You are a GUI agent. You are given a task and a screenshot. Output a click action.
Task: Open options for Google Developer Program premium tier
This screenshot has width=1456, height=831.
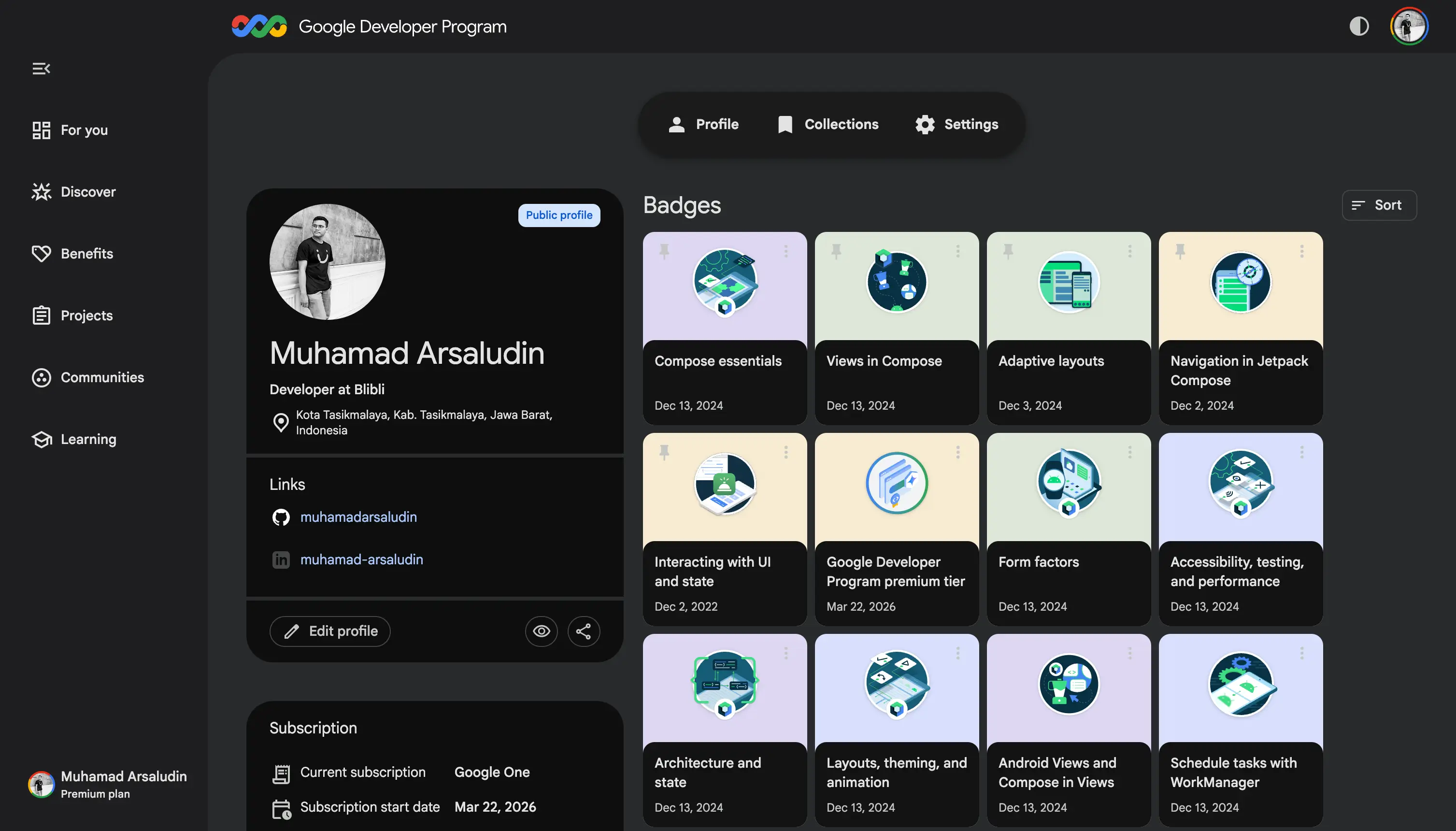[957, 452]
